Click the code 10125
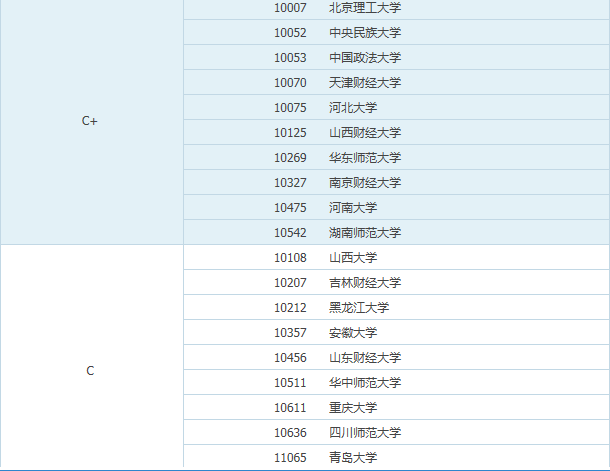Viewport: 610px width, 471px height. [x=290, y=133]
